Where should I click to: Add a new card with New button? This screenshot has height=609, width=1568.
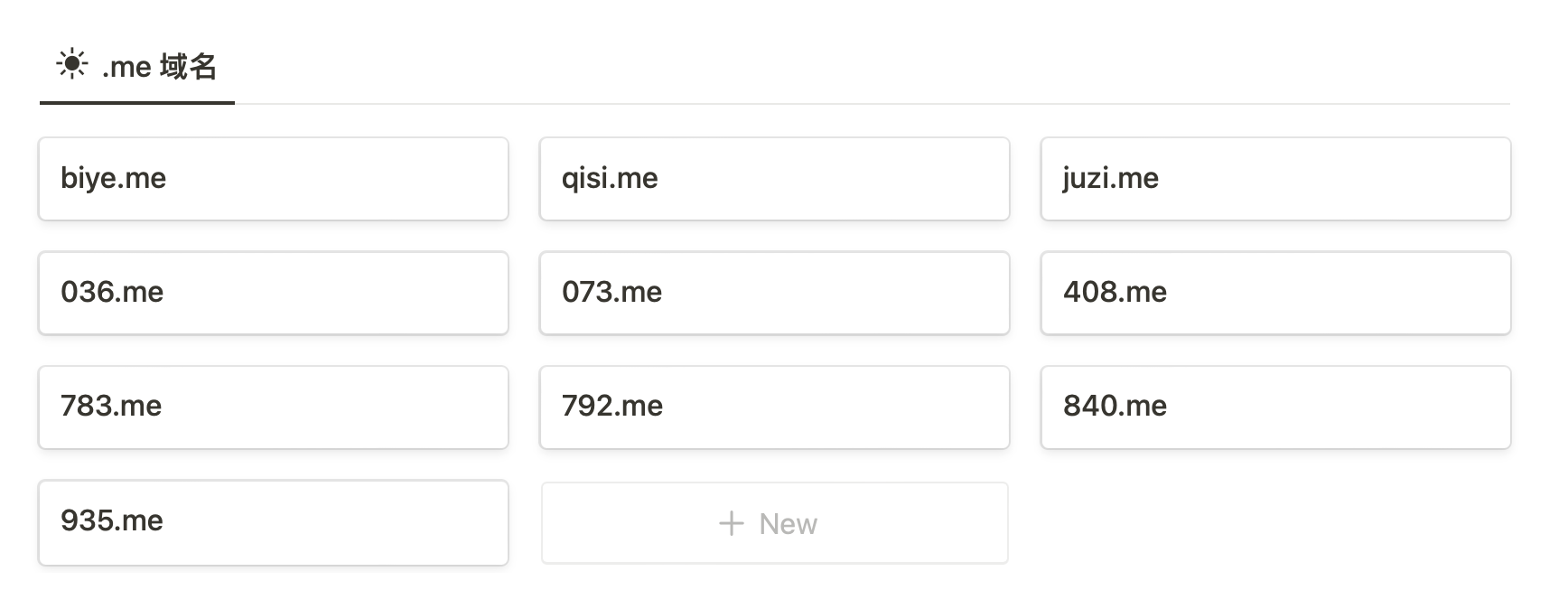(774, 523)
